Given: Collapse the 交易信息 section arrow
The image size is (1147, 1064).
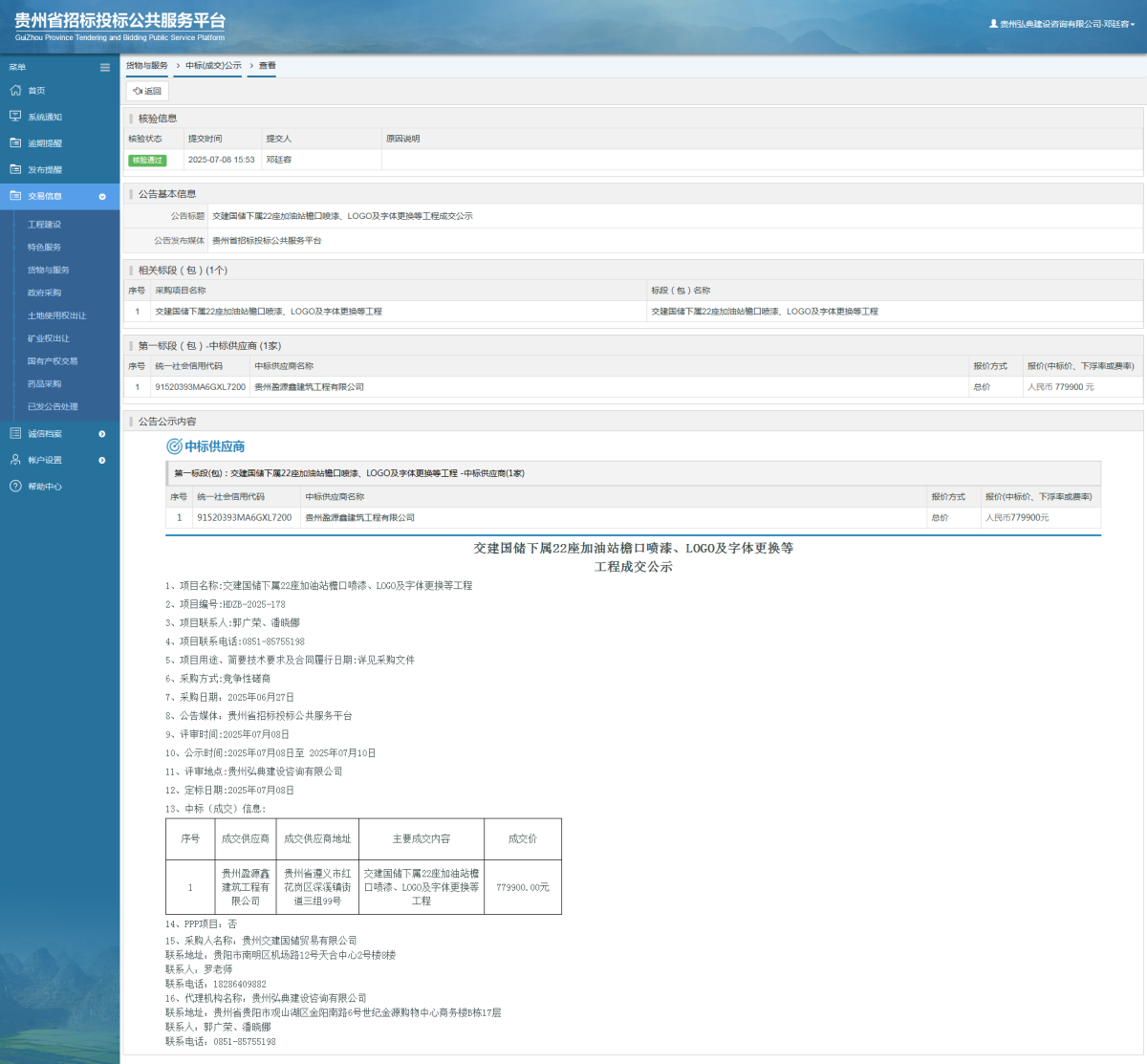Looking at the screenshot, I should 102,196.
